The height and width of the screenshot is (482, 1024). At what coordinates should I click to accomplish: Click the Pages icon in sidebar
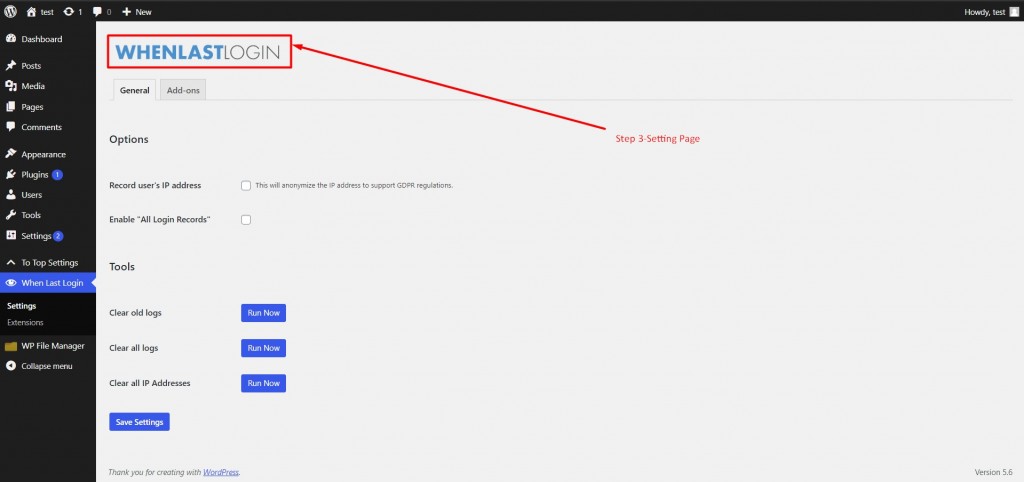point(10,106)
